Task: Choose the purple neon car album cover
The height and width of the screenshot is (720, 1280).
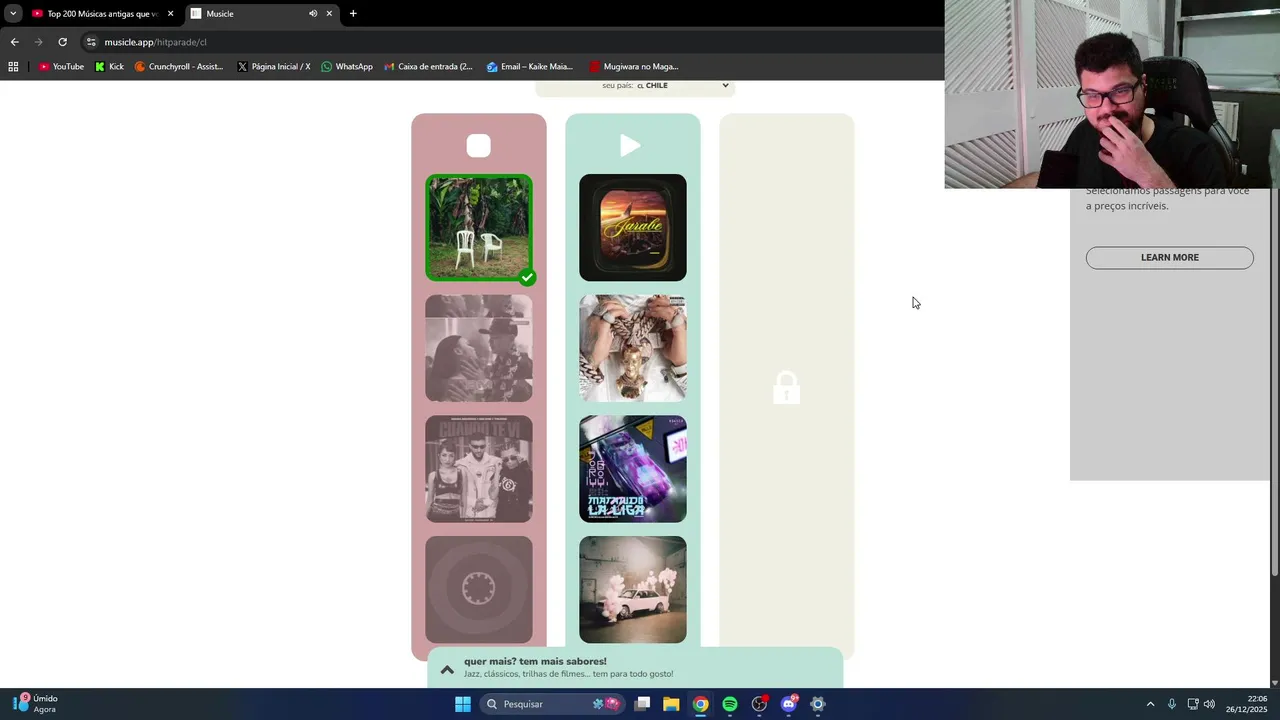Action: [x=633, y=469]
